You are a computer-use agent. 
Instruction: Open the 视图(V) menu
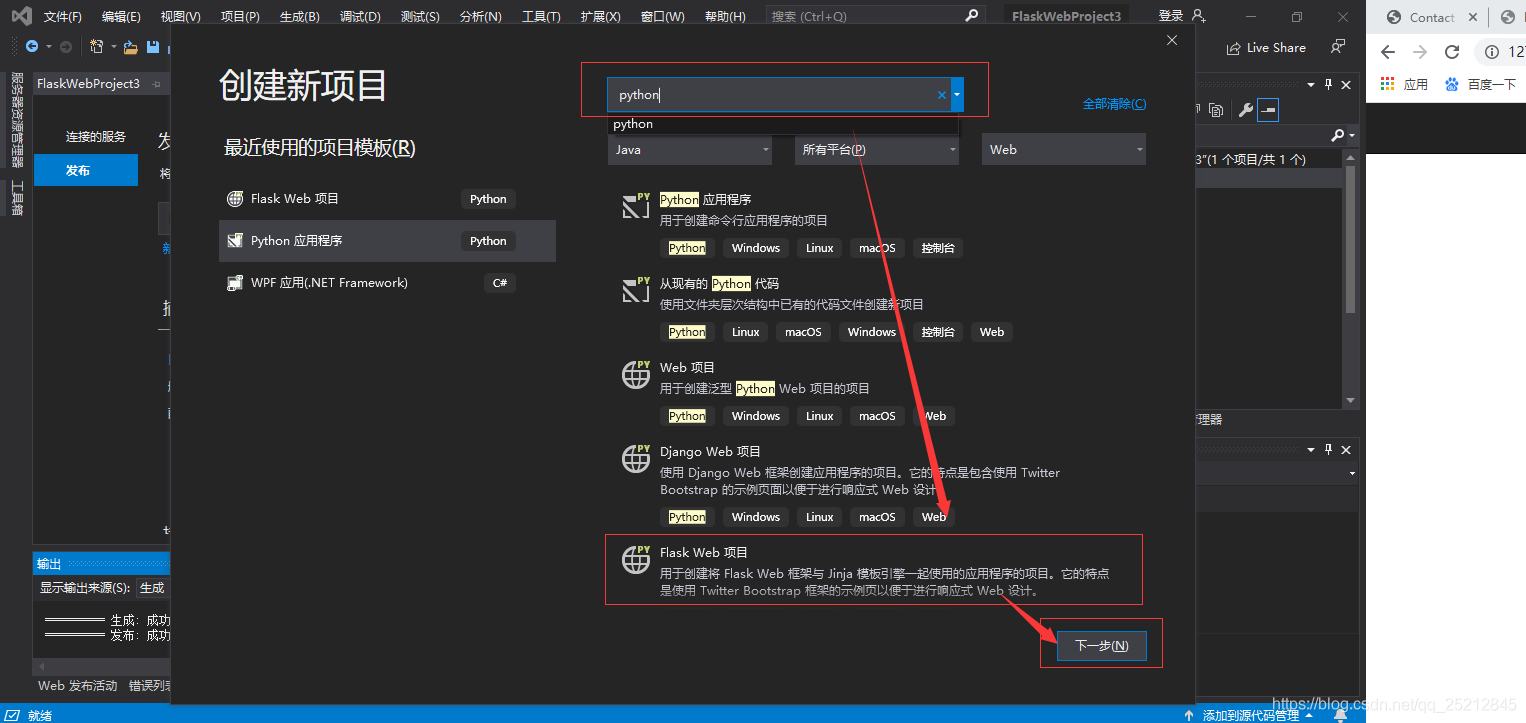180,16
